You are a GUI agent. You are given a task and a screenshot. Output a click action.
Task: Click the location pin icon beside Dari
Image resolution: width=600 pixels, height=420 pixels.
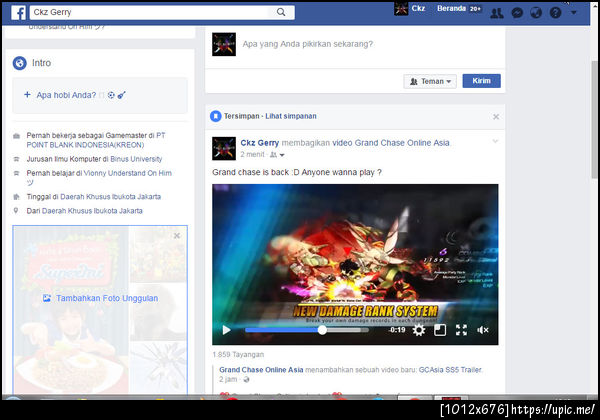16,210
